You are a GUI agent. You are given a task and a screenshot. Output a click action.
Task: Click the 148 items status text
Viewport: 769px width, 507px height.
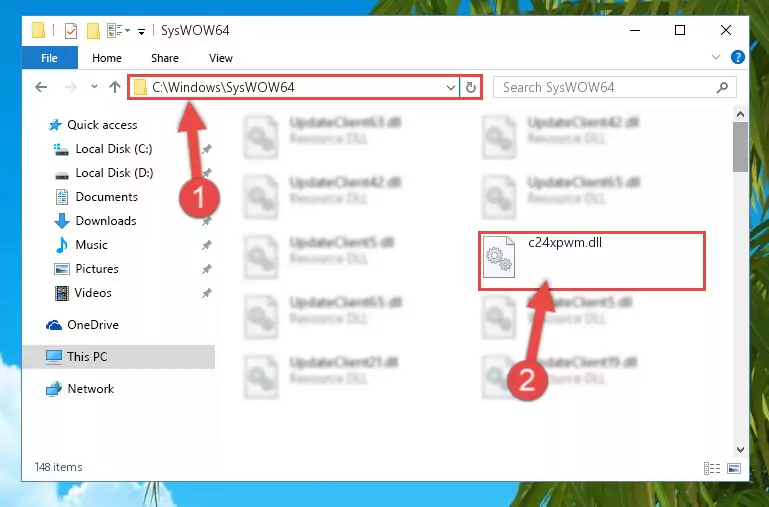point(58,467)
